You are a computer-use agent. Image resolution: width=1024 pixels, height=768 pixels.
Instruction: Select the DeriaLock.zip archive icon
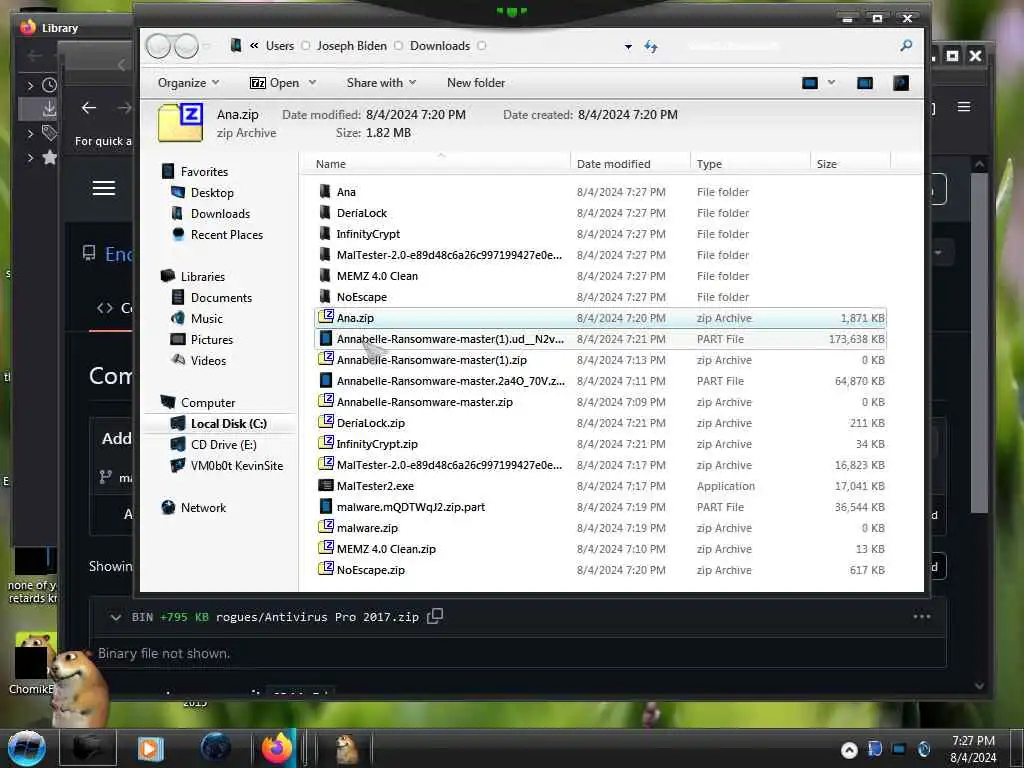325,422
